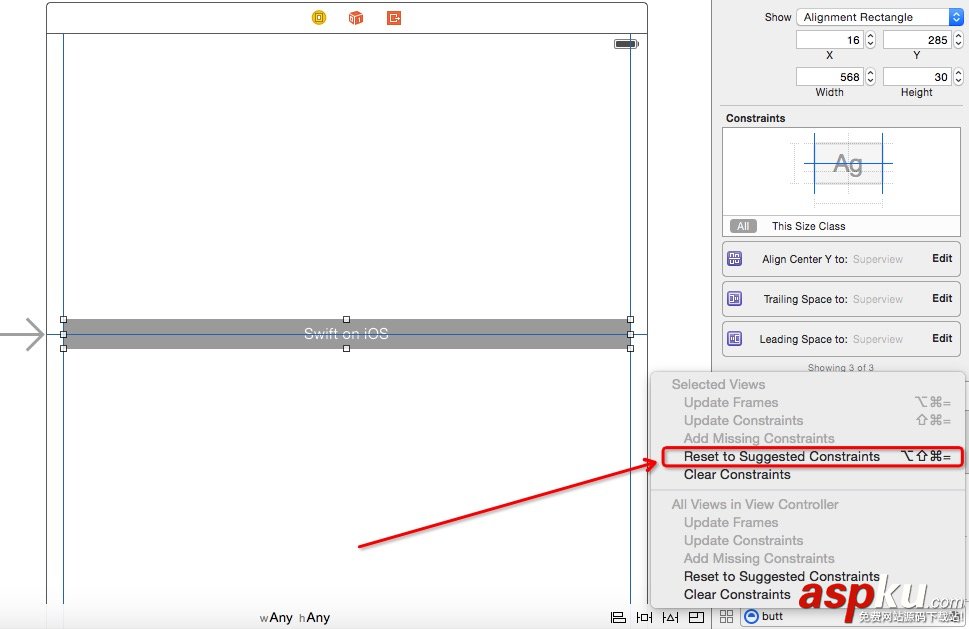Click the Leading Space constraint icon
This screenshot has width=969, height=629.
coord(734,339)
